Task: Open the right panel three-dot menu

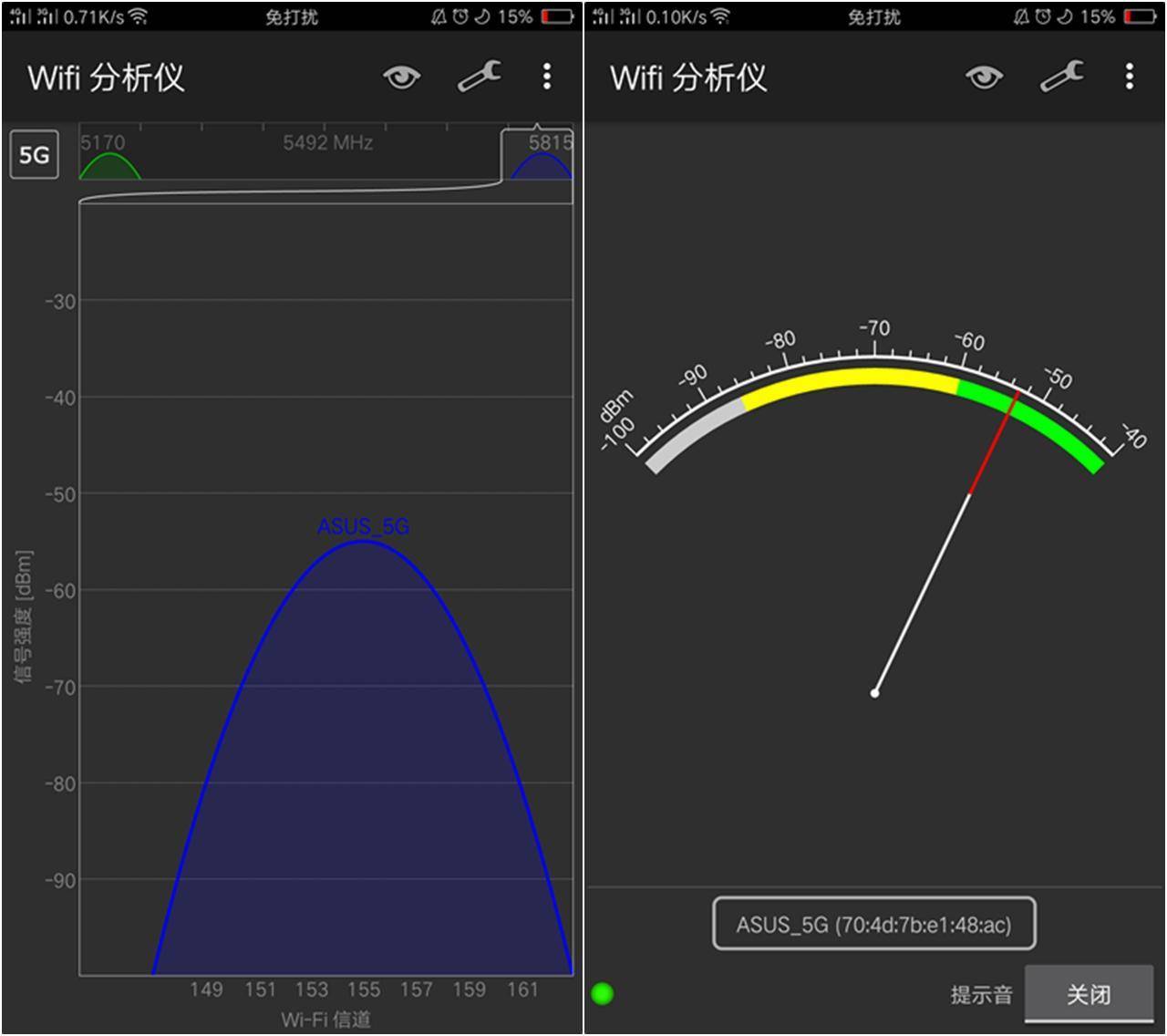Action: (1129, 78)
